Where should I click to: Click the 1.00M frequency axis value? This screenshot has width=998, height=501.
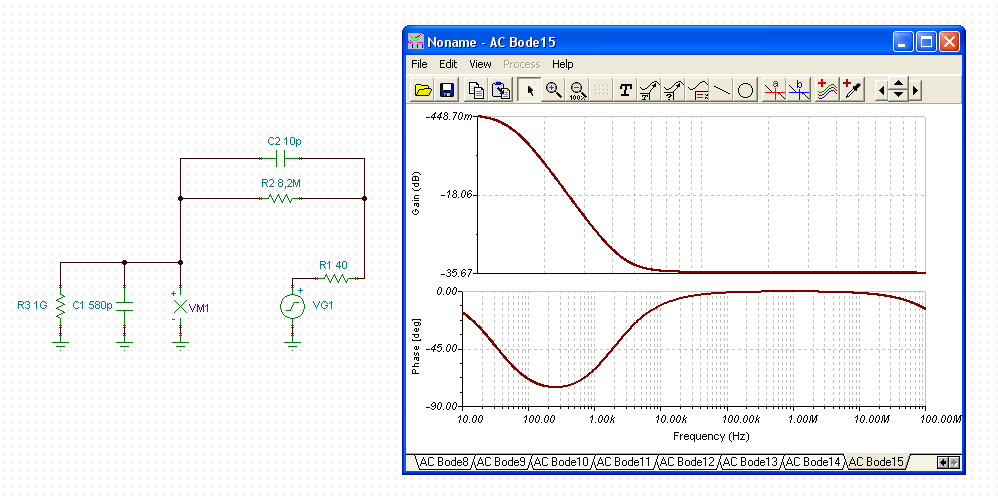[802, 420]
